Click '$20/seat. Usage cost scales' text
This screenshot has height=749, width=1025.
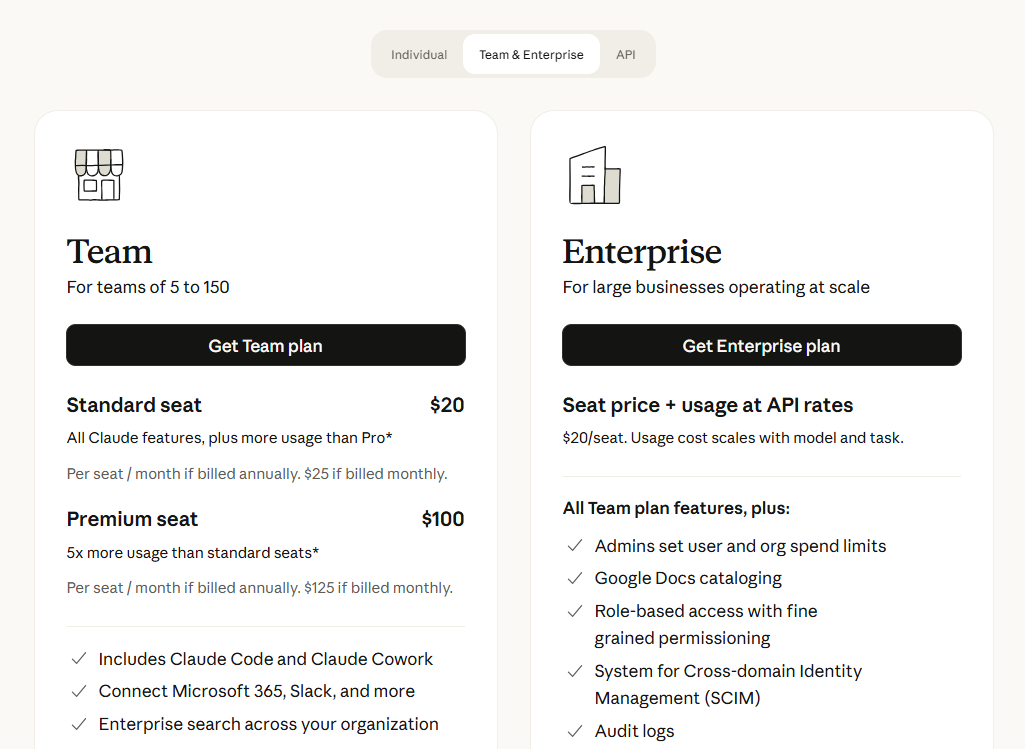(x=733, y=438)
